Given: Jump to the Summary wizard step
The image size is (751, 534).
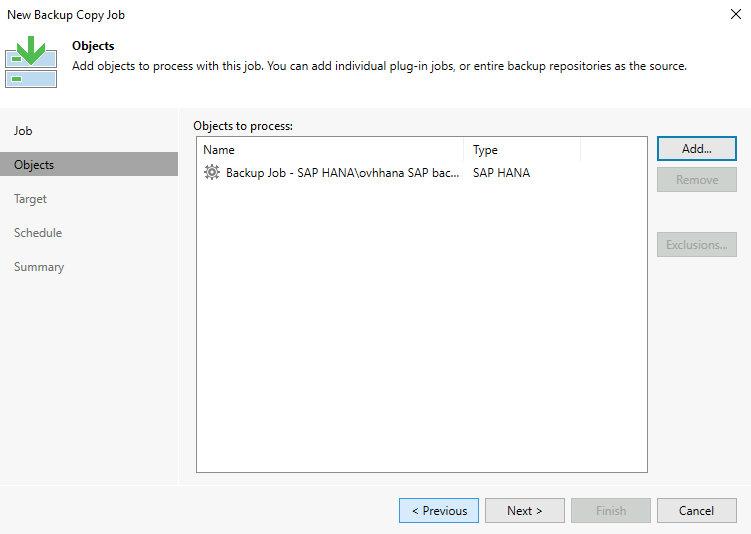Looking at the screenshot, I should (x=39, y=267).
